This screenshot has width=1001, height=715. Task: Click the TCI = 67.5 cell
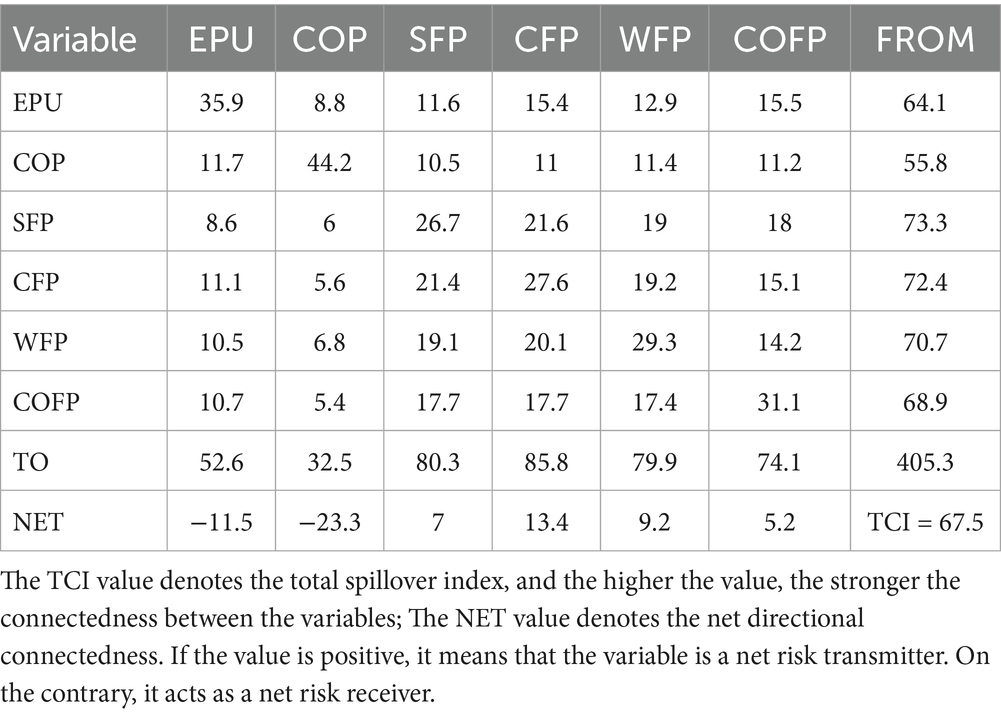925,522
